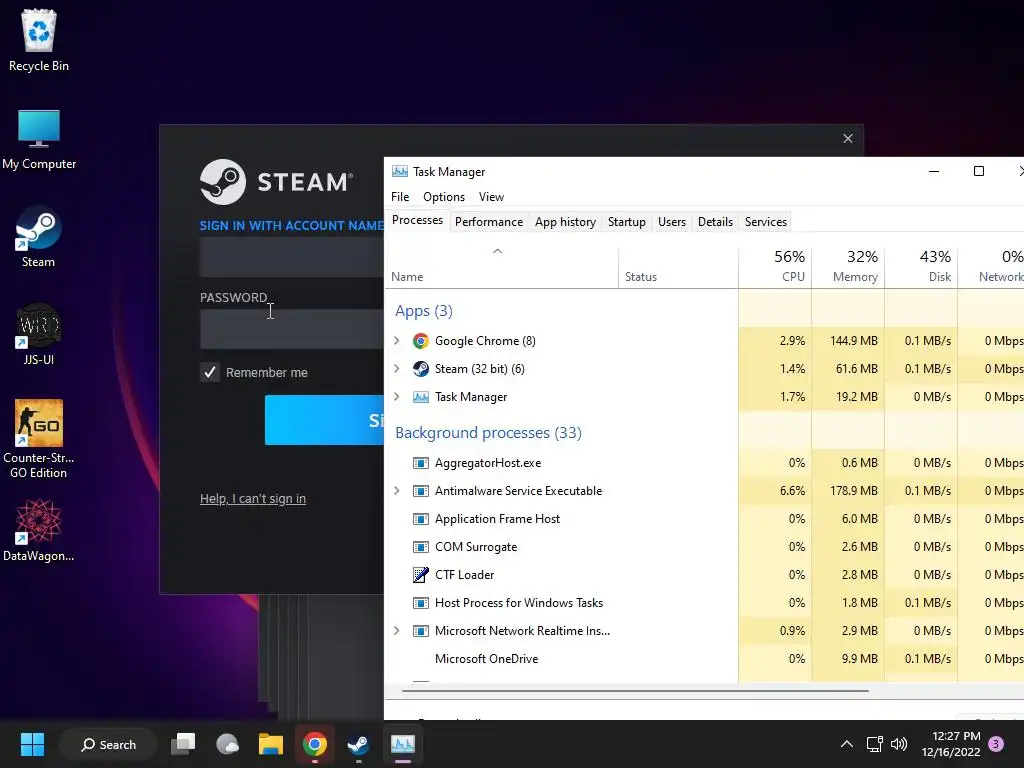
Task: Click the Google Chrome icon in process list
Action: 421,341
